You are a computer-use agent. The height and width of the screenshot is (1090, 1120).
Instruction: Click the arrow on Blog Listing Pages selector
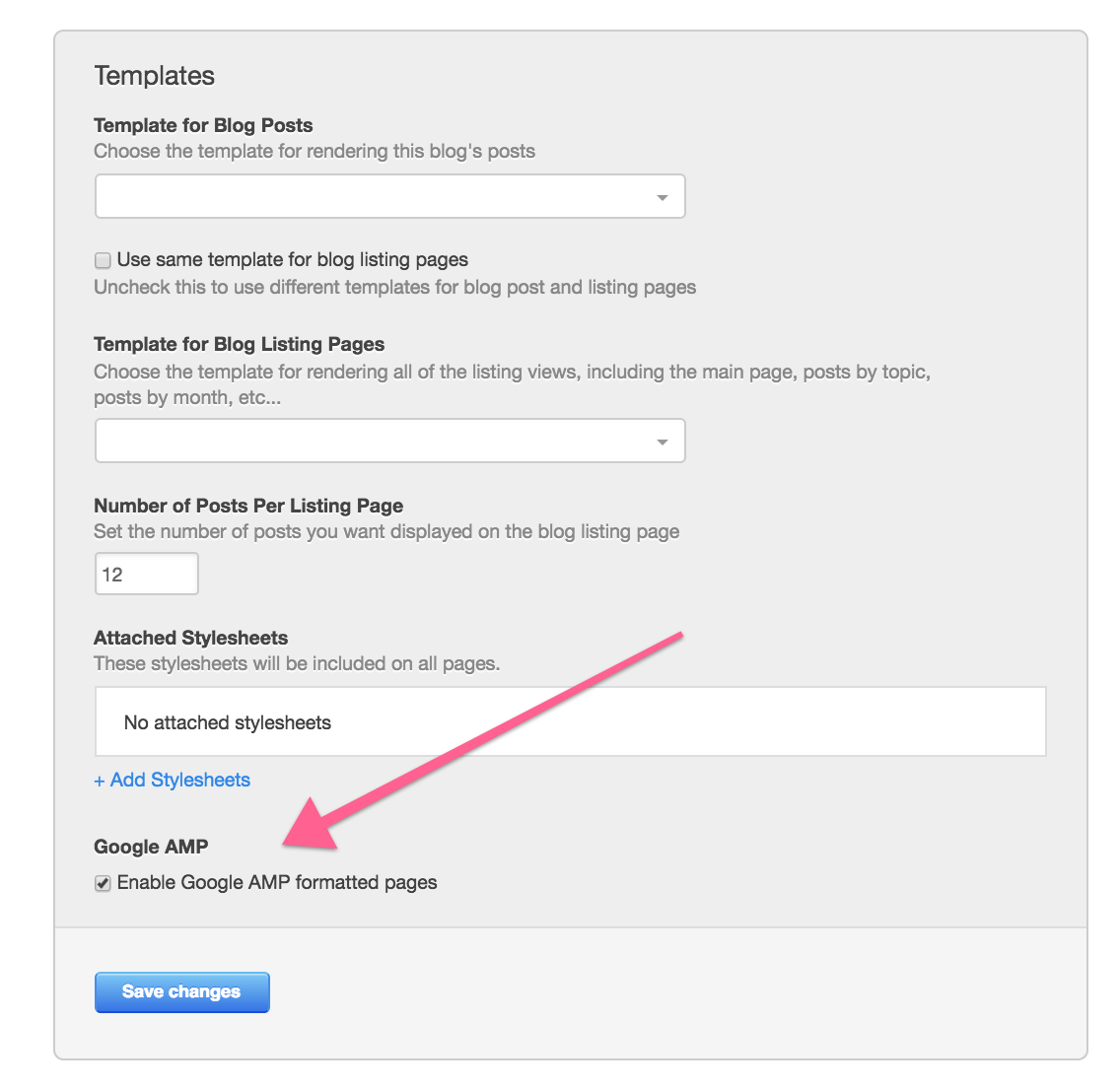tap(663, 443)
